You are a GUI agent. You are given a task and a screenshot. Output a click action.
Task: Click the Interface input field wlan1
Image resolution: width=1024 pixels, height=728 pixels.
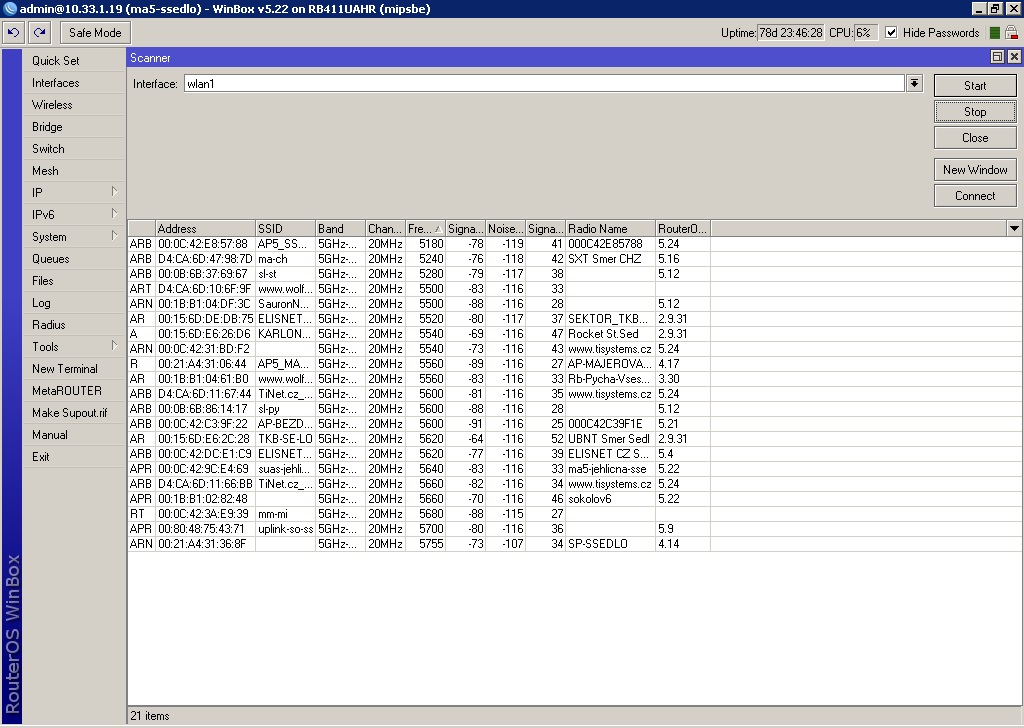point(544,84)
